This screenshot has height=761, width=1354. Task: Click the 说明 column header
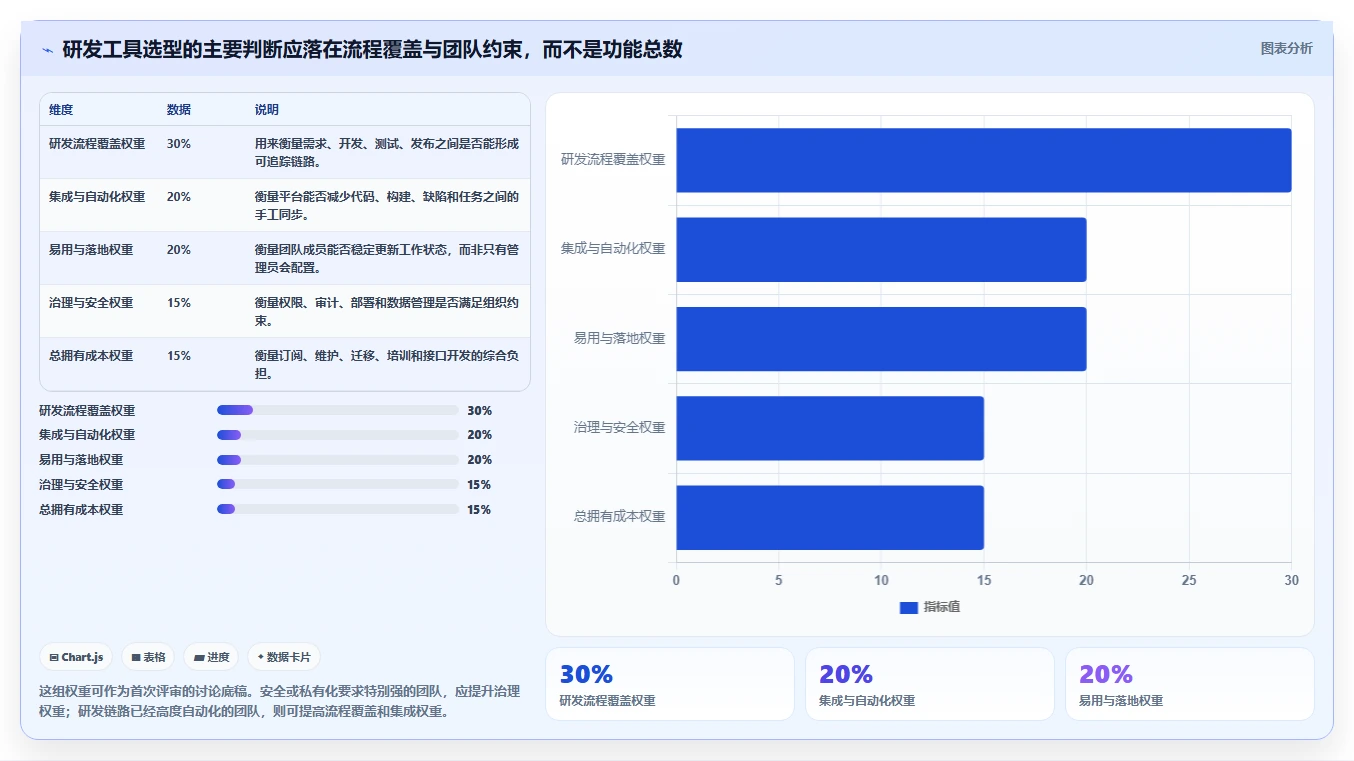(267, 110)
